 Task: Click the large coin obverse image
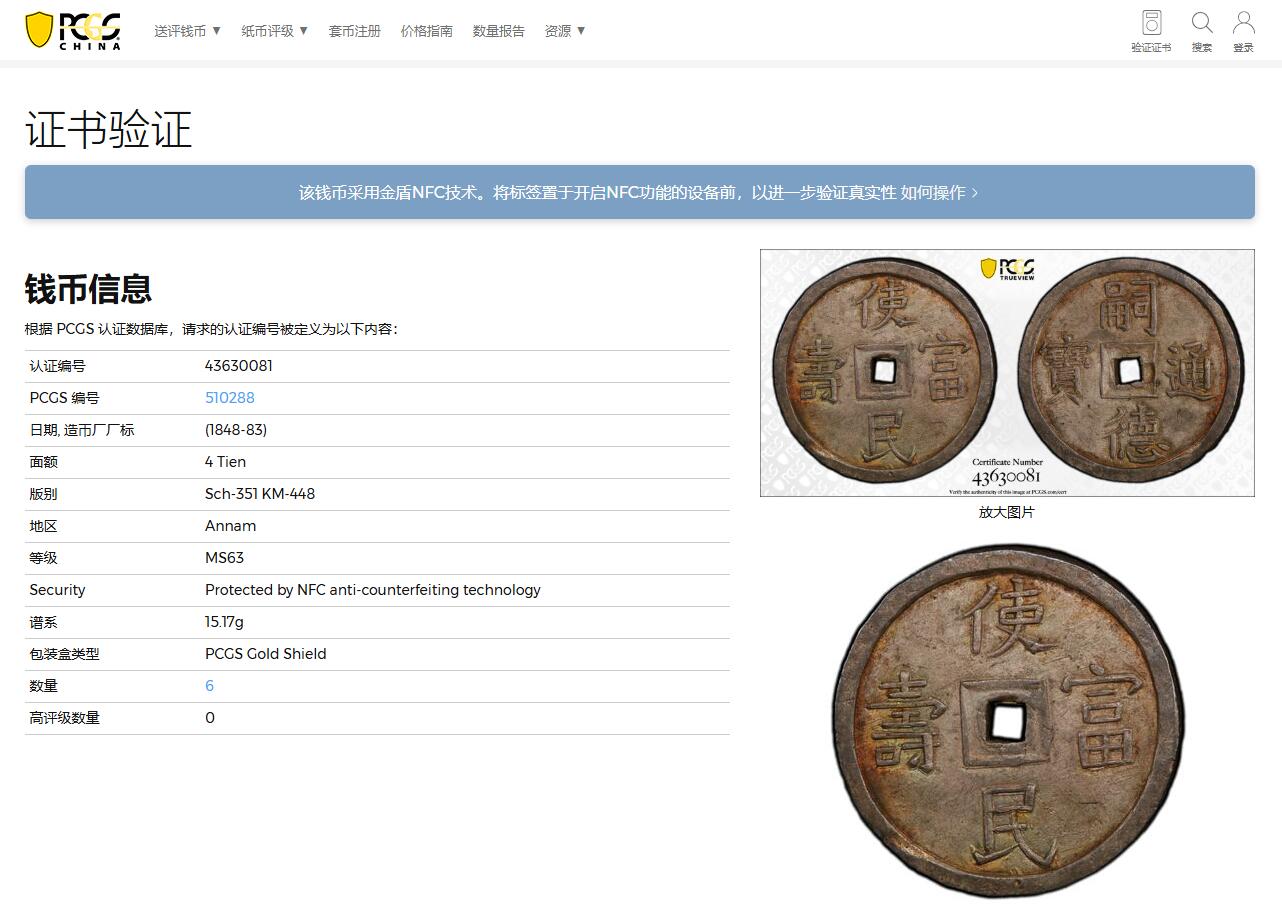coord(1006,720)
